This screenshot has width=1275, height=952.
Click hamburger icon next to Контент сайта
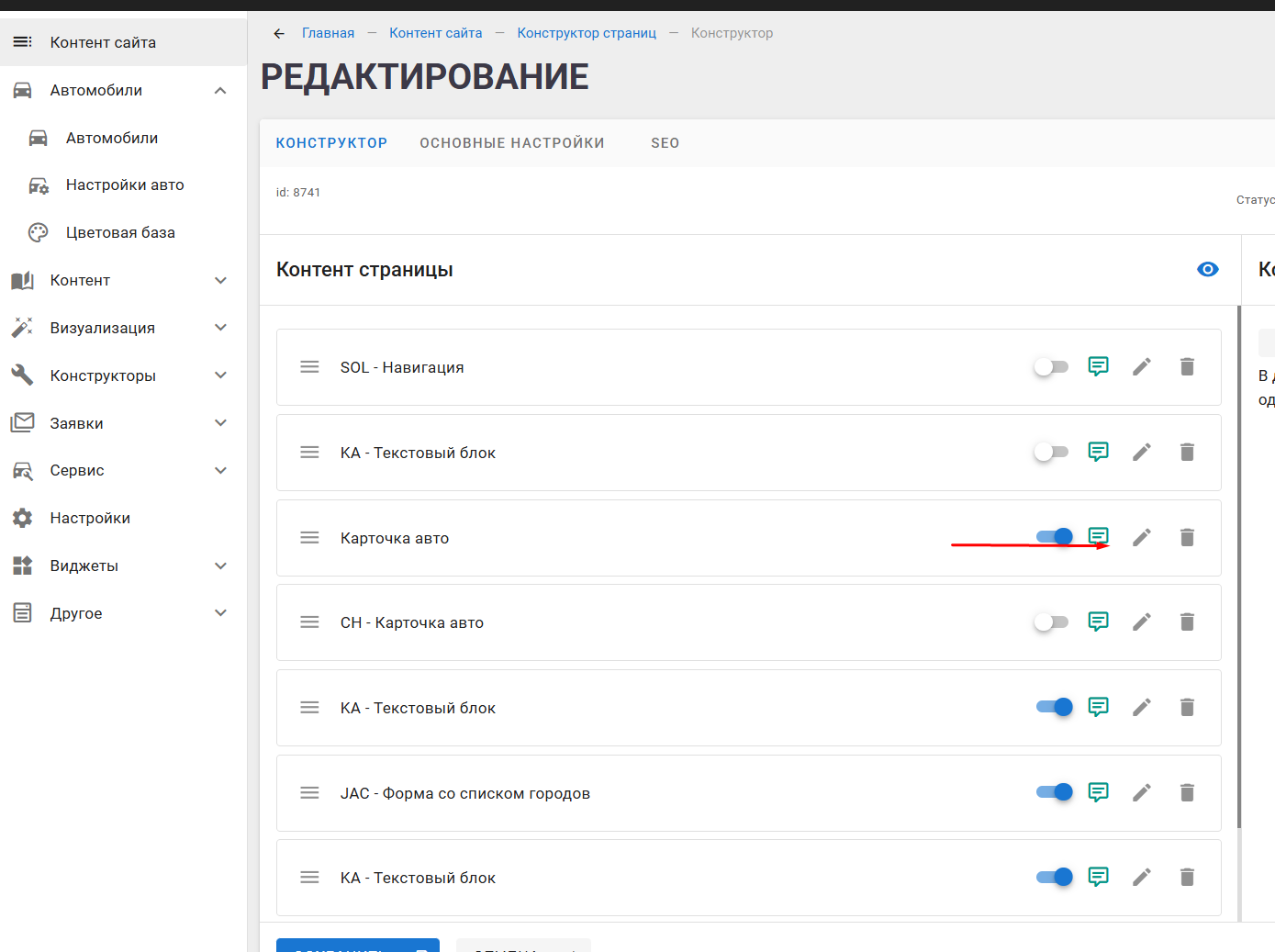pyautogui.click(x=22, y=42)
